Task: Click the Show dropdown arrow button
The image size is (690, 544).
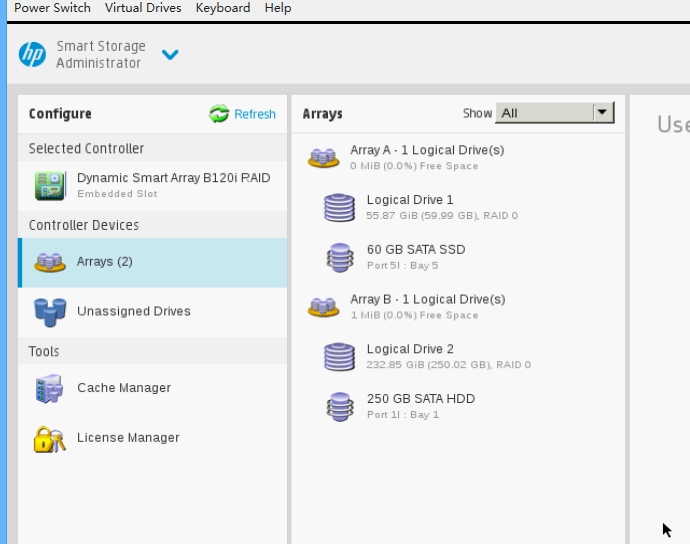Action: click(602, 113)
